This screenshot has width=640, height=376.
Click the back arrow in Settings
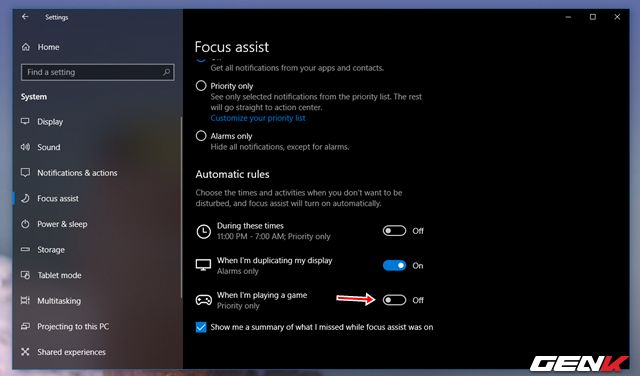click(25, 17)
